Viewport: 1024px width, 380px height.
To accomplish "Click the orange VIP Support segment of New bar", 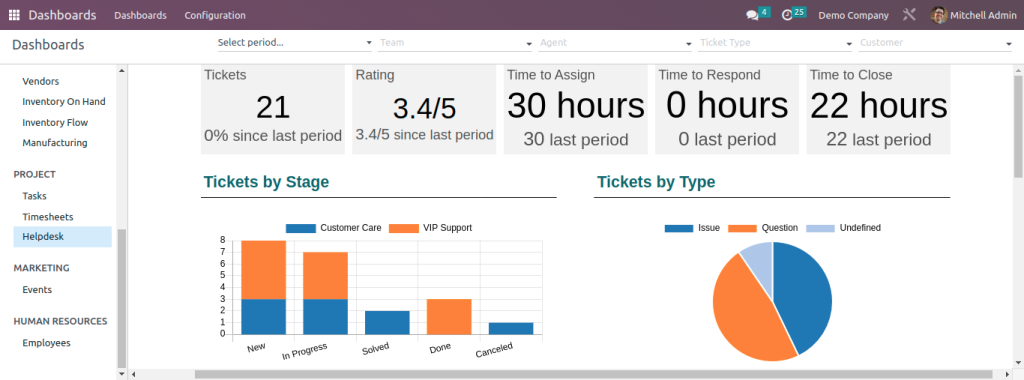I will [x=263, y=270].
